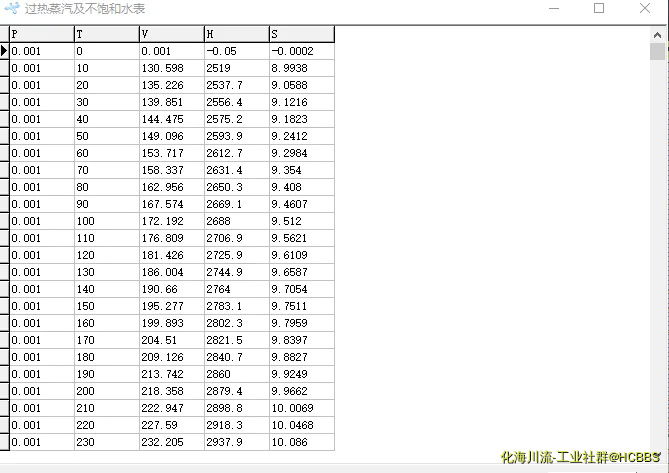The height and width of the screenshot is (473, 669).
Task: Select V cell 199.893
Action: pyautogui.click(x=172, y=323)
